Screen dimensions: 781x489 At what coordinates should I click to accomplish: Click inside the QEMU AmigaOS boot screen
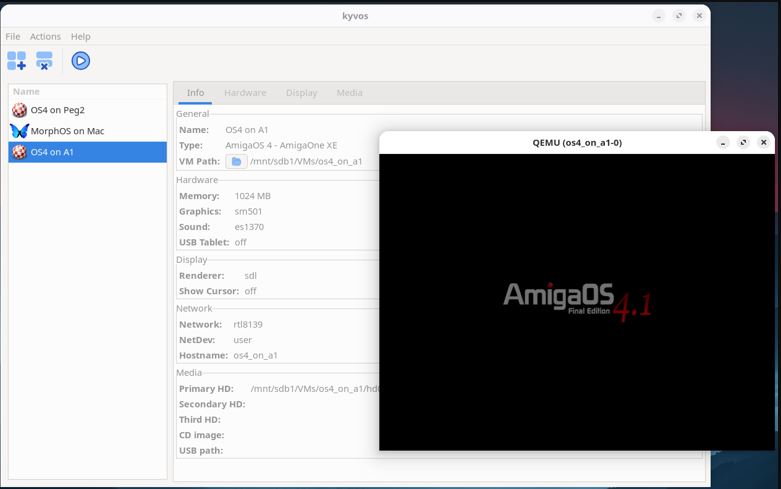tap(577, 300)
